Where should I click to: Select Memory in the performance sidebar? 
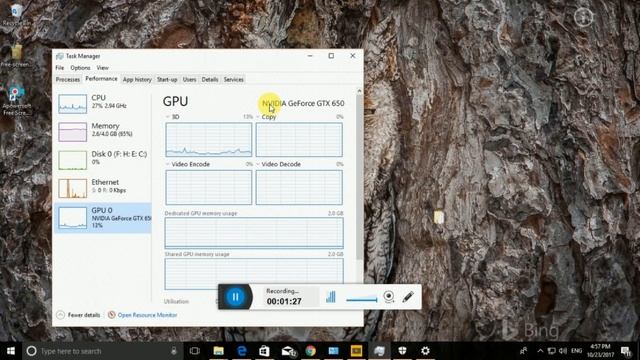103,131
